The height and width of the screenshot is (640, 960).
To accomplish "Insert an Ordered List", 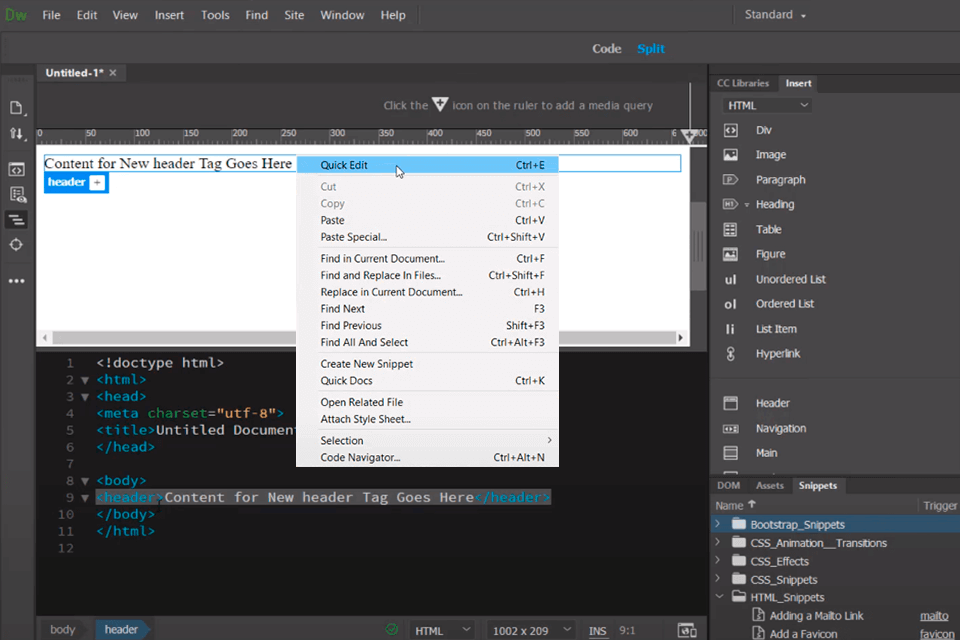I will click(x=784, y=304).
